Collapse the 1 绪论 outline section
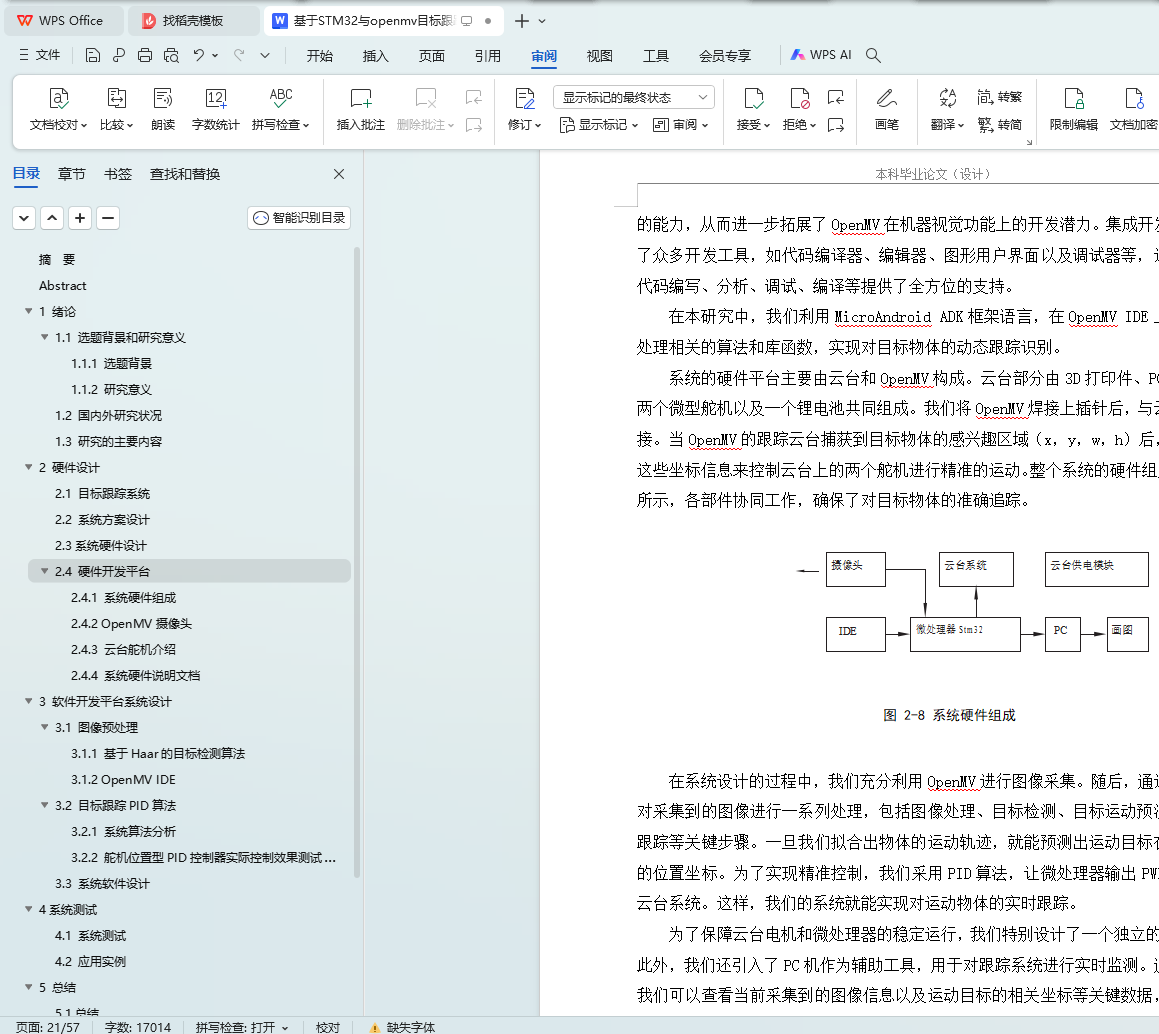The height and width of the screenshot is (1034, 1159). coord(29,311)
